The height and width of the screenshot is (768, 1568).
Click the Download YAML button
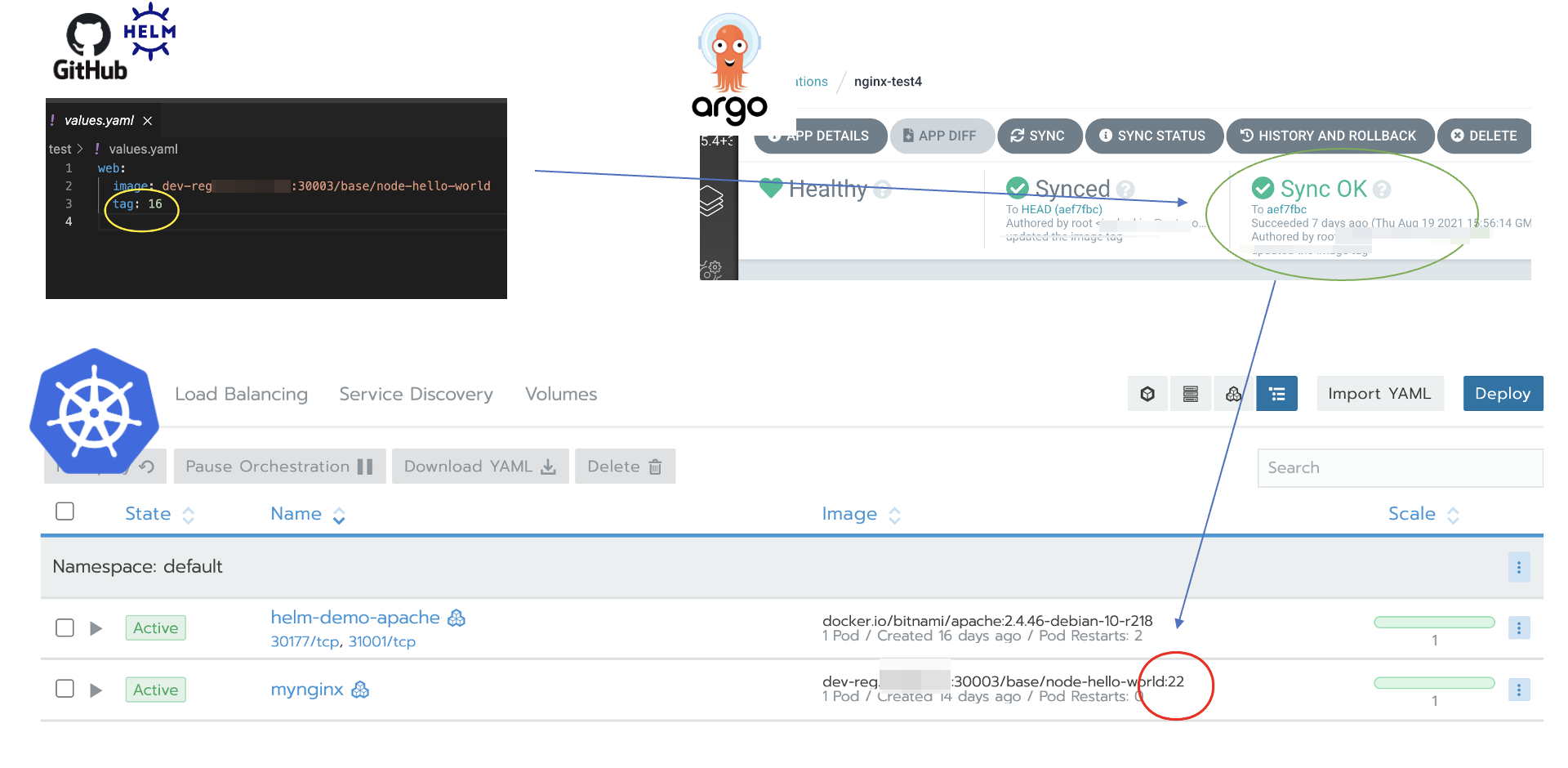[x=480, y=467]
